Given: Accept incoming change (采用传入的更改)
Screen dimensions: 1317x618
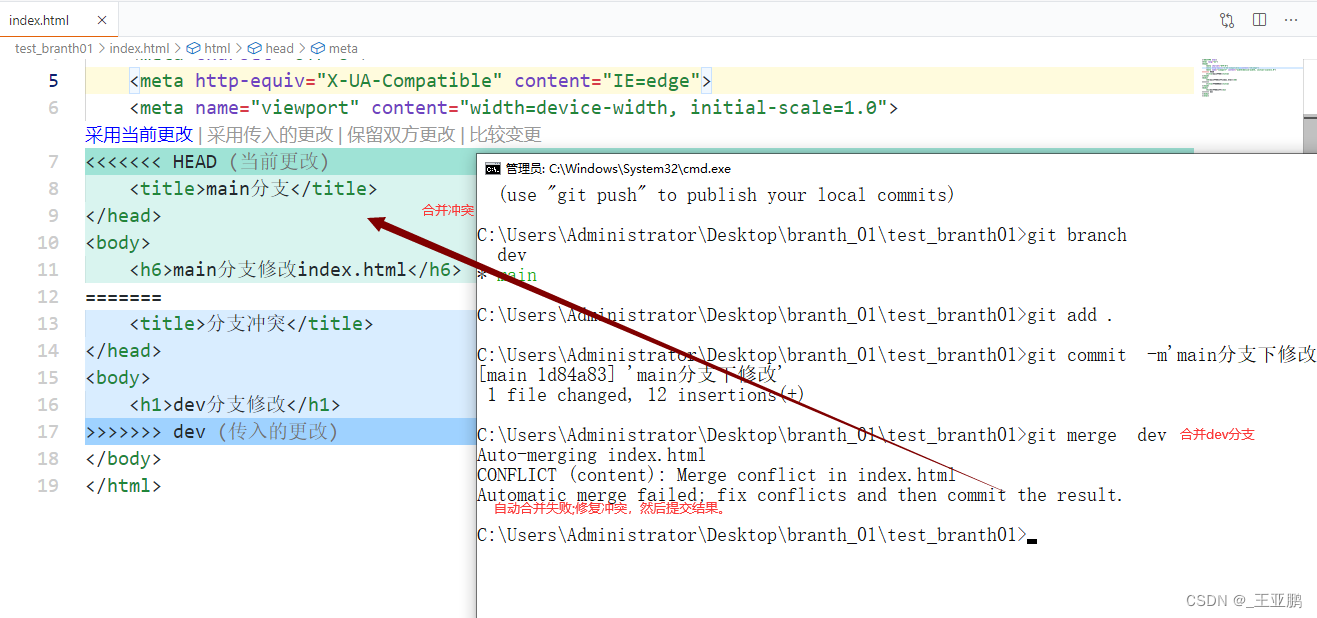Looking at the screenshot, I should (270, 134).
